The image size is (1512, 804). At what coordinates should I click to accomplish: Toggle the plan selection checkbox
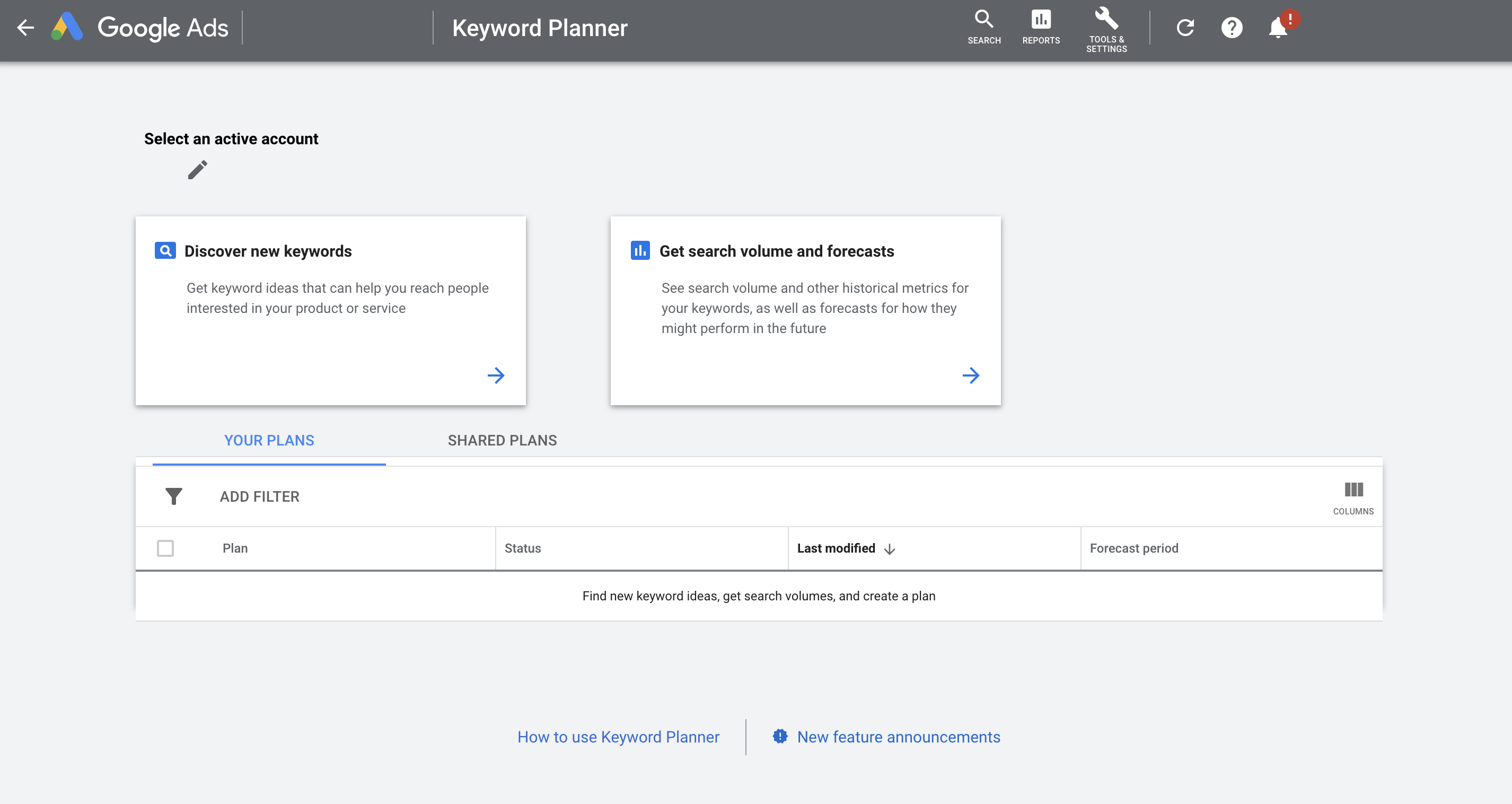pos(166,548)
